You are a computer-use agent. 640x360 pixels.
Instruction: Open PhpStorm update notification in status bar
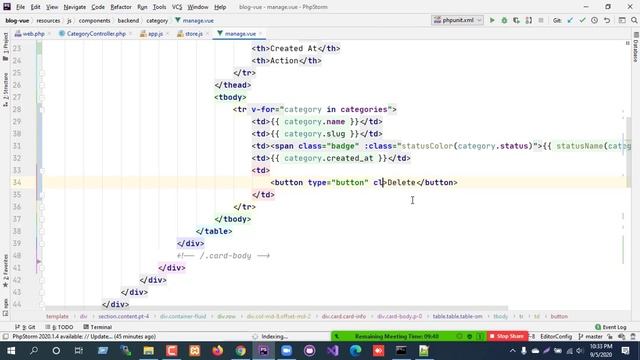tap(84, 337)
